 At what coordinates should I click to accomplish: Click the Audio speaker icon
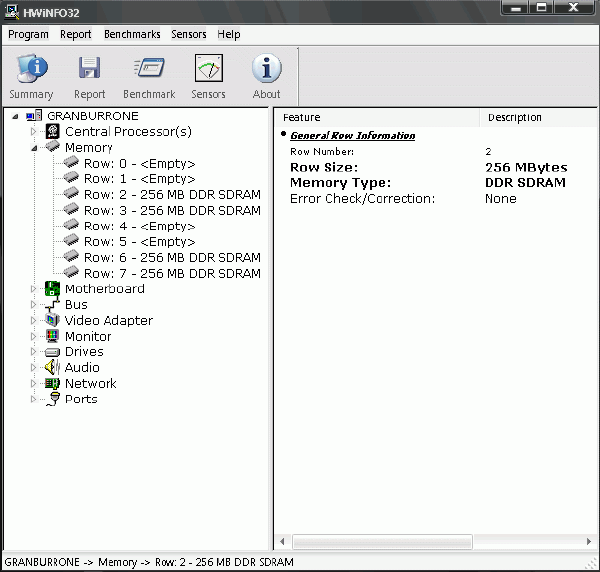pos(52,367)
